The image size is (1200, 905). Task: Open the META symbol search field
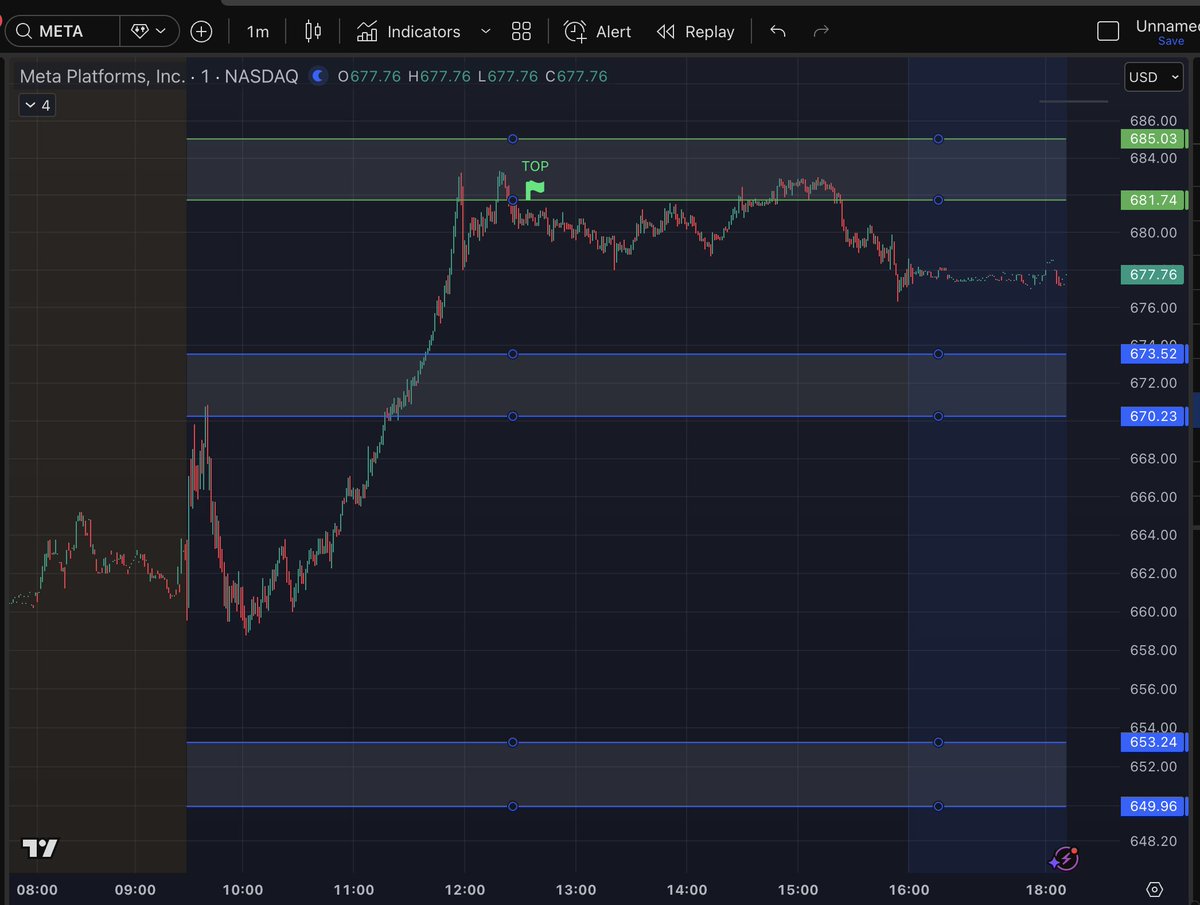62,31
